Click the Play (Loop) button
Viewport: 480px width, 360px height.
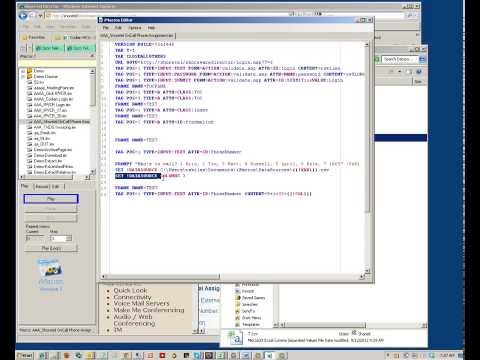[51, 248]
